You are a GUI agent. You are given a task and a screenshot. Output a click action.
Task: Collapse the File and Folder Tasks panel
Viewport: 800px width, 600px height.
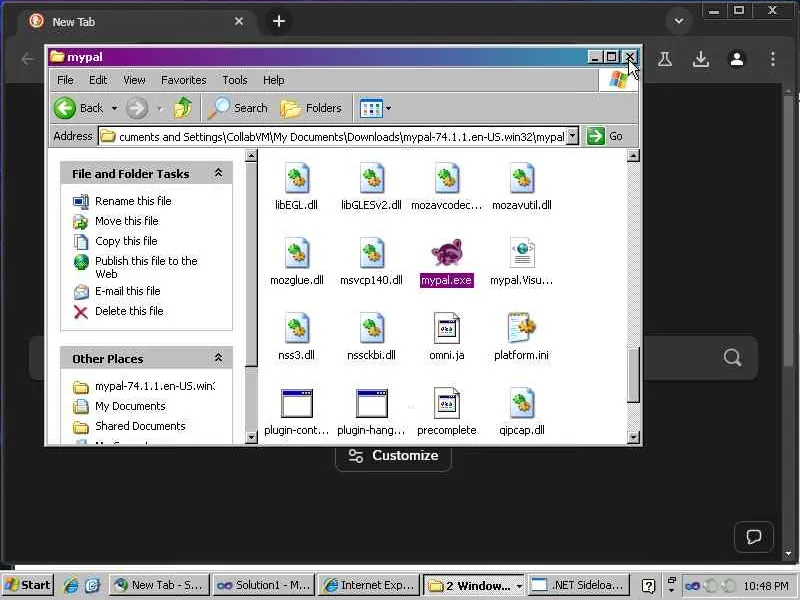coord(218,173)
